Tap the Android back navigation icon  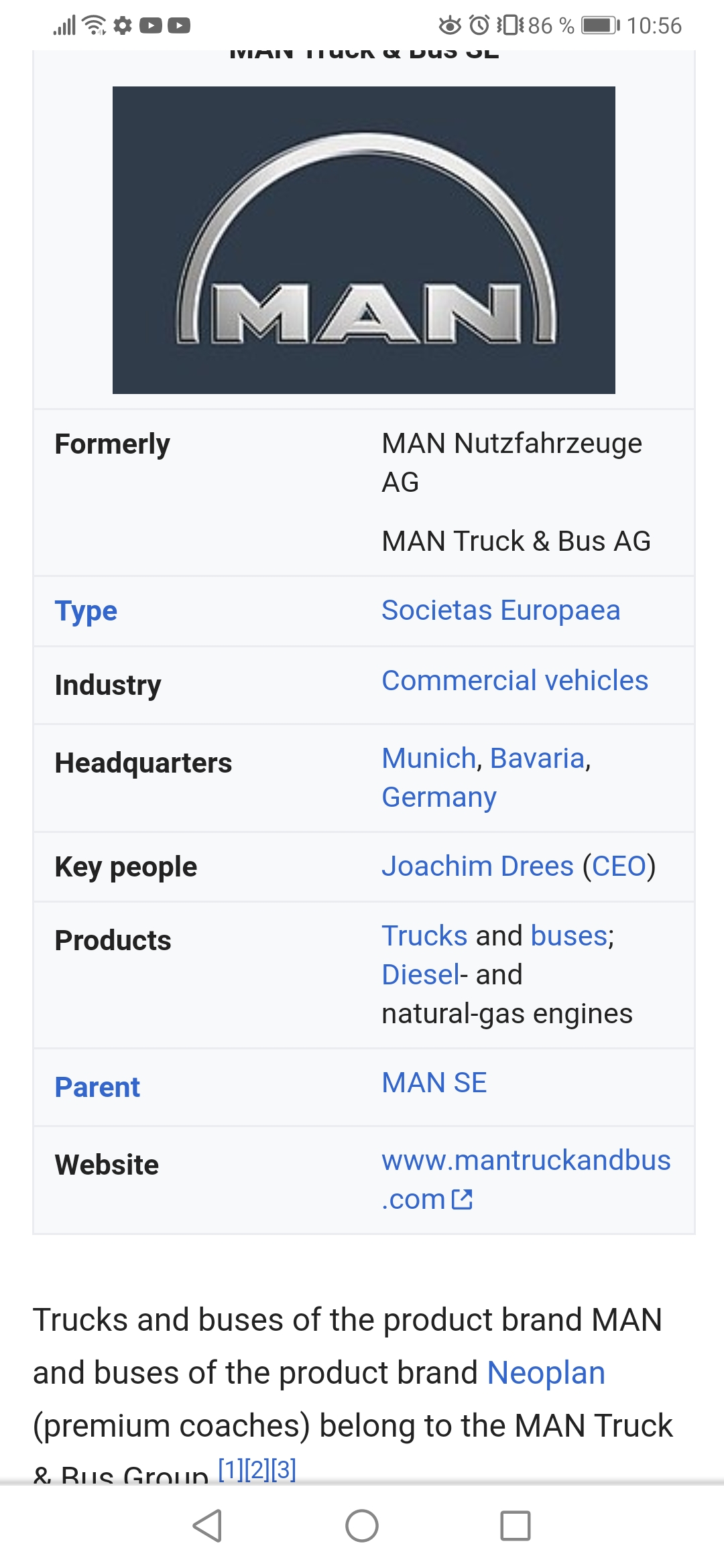[x=208, y=1526]
